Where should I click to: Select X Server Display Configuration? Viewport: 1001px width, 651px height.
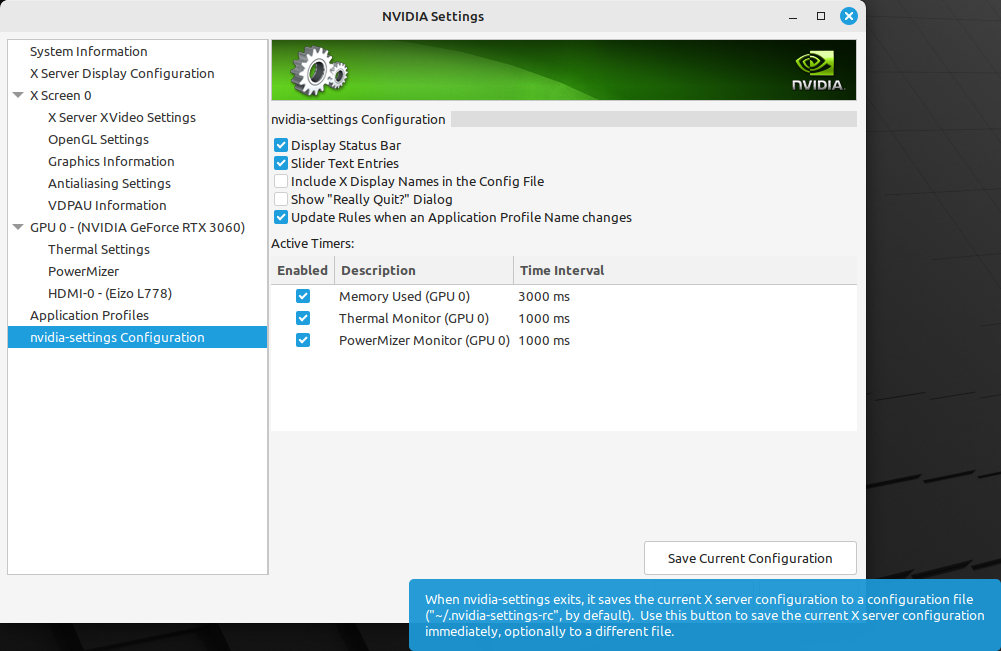122,73
